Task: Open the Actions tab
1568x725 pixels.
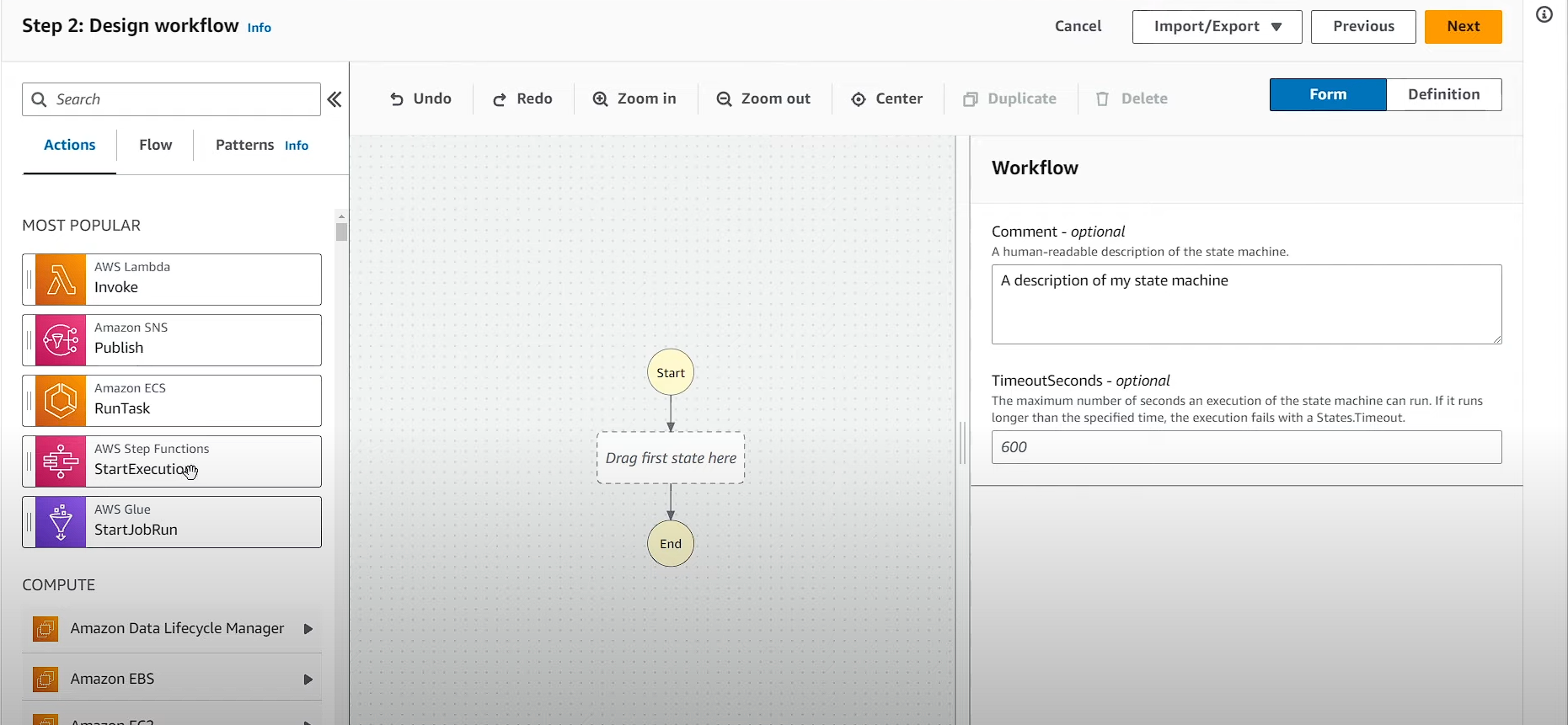Action: 70,145
